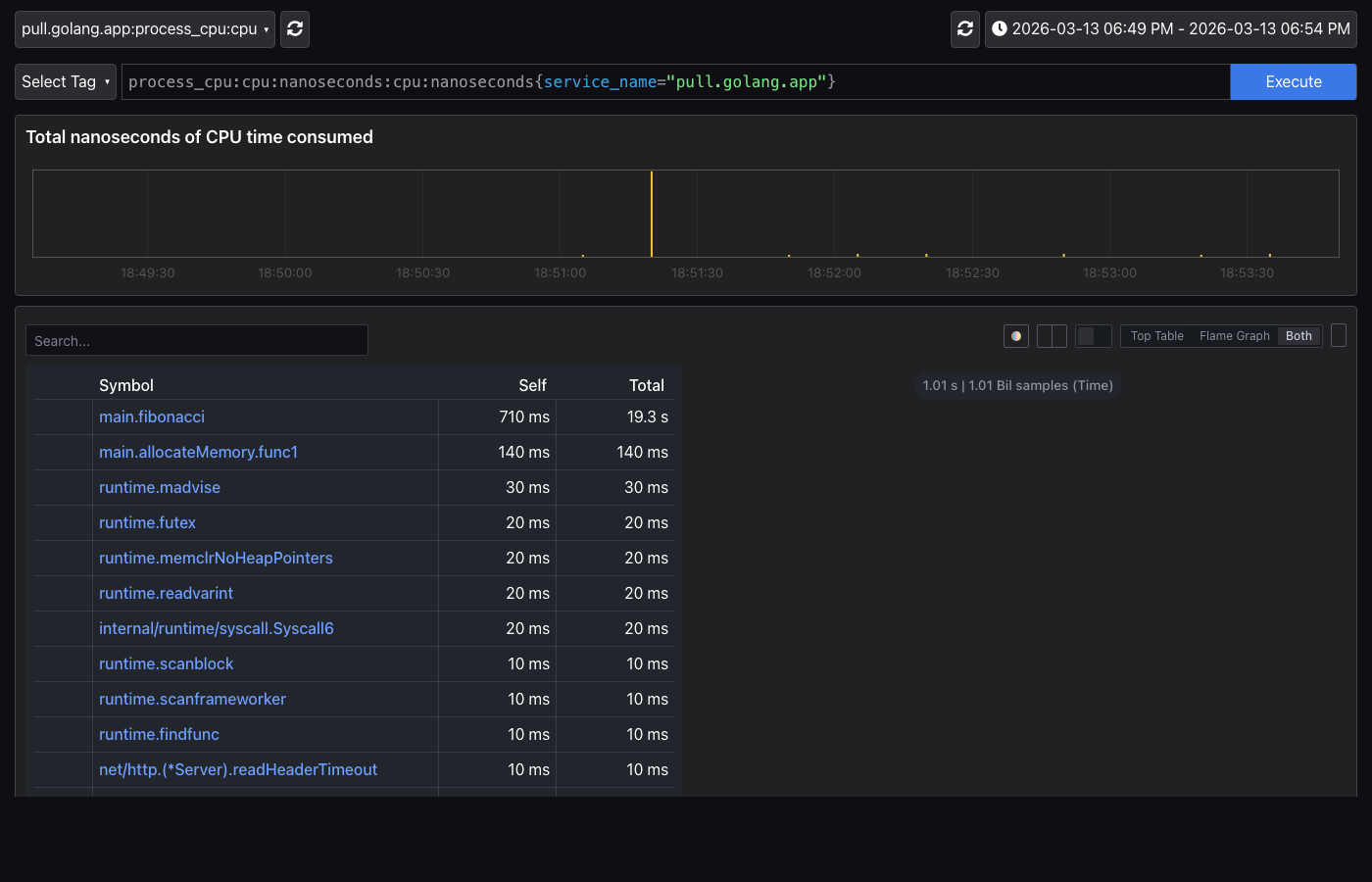Click the clock icon in the time range picker
Viewport: 1372px width, 882px height.
[x=1000, y=29]
